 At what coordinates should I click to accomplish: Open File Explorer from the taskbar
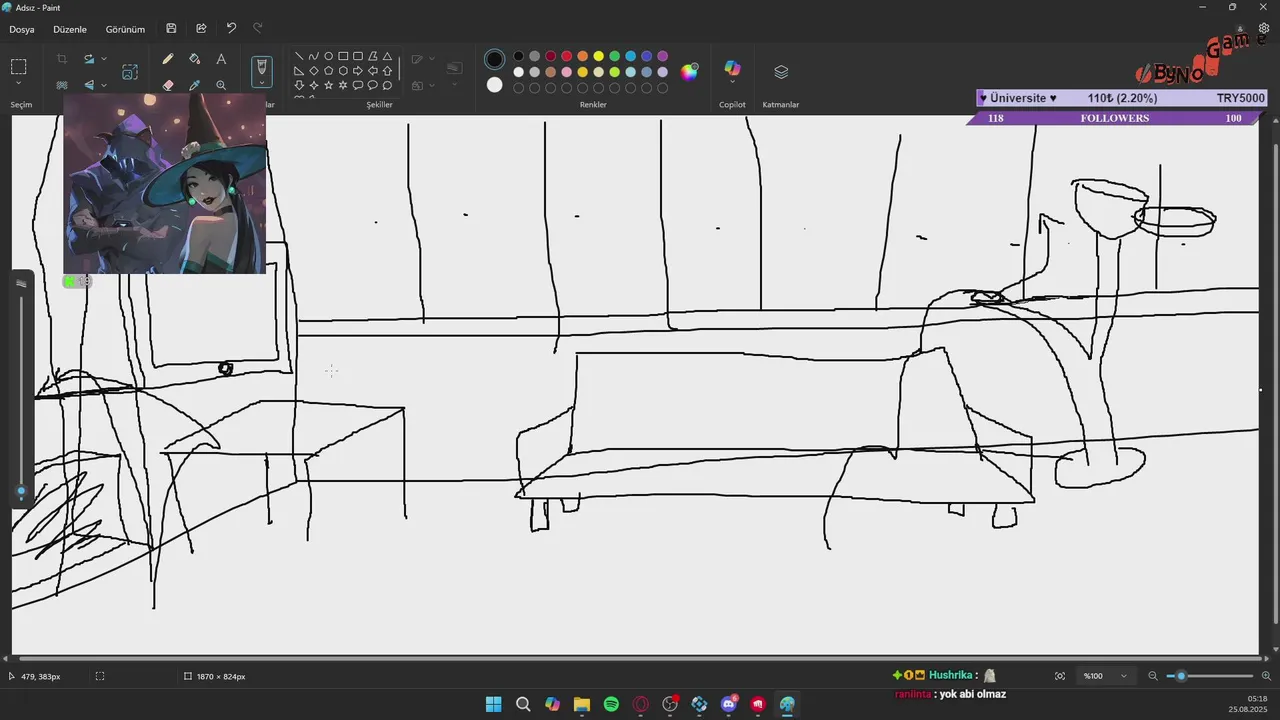point(582,705)
